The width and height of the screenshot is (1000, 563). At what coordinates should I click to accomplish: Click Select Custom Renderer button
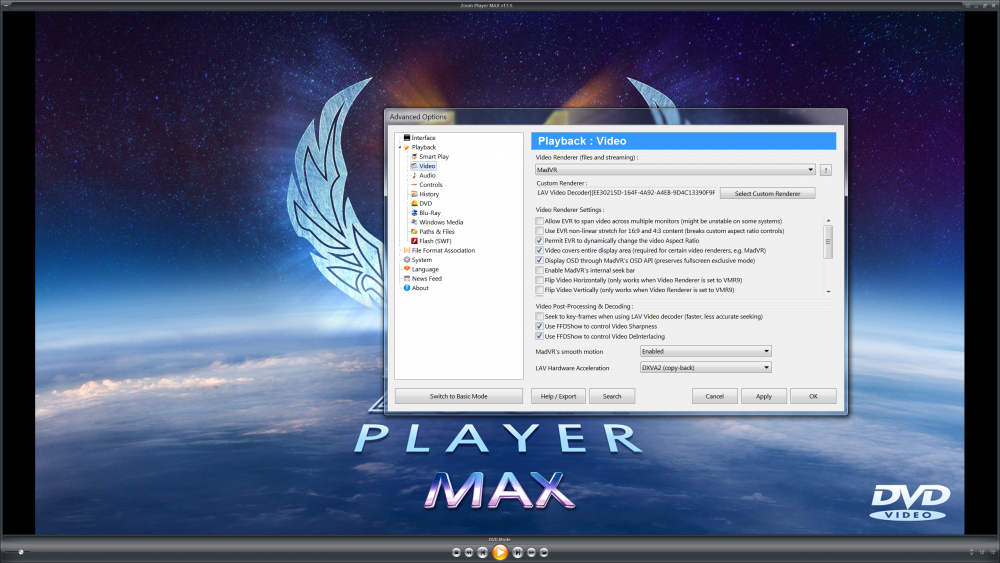[x=767, y=193]
